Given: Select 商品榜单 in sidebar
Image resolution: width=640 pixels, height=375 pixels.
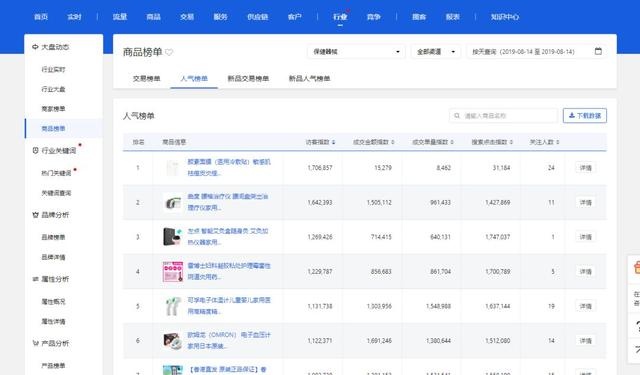Looking at the screenshot, I should click(53, 129).
